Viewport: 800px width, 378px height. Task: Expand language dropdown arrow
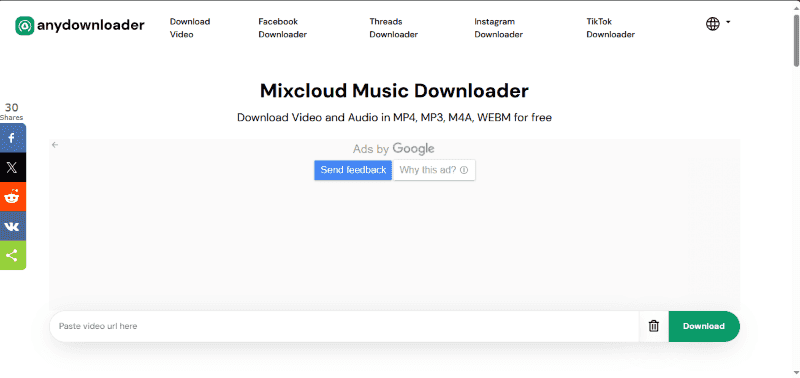pos(728,22)
